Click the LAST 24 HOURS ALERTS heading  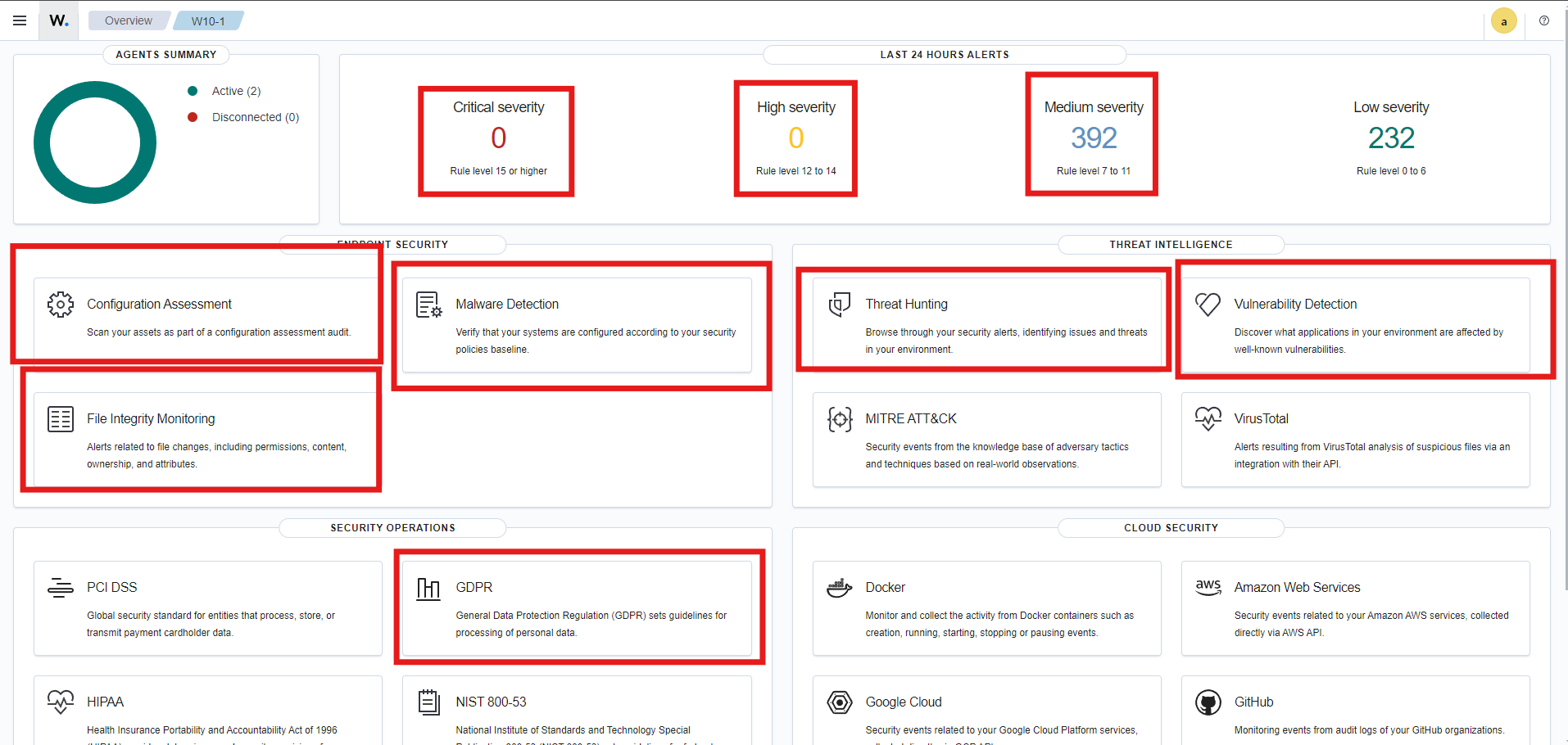point(945,55)
